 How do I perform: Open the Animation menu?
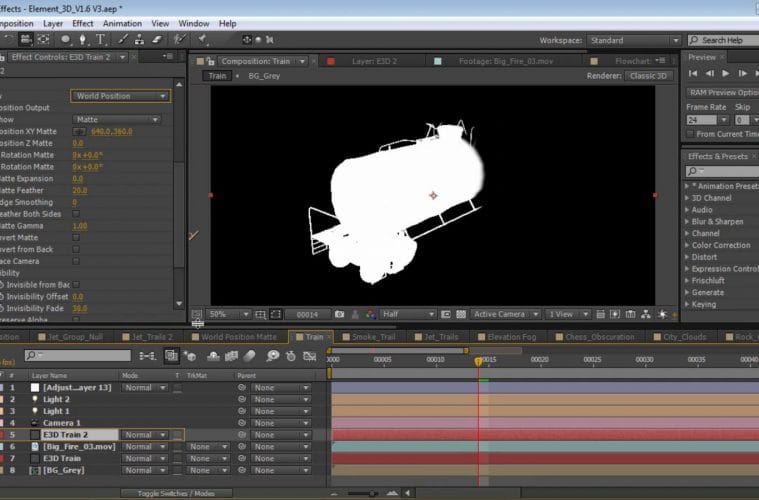122,23
